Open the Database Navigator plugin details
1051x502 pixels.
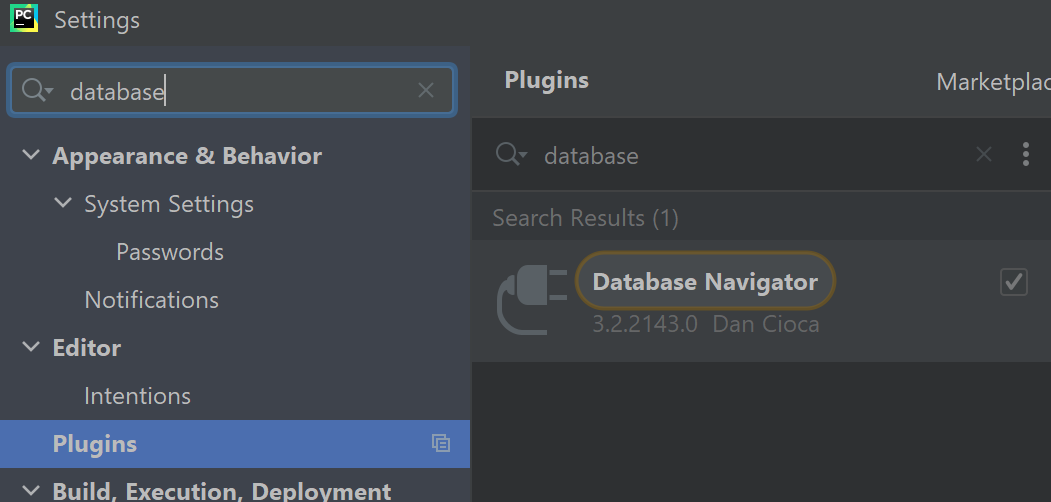(705, 283)
